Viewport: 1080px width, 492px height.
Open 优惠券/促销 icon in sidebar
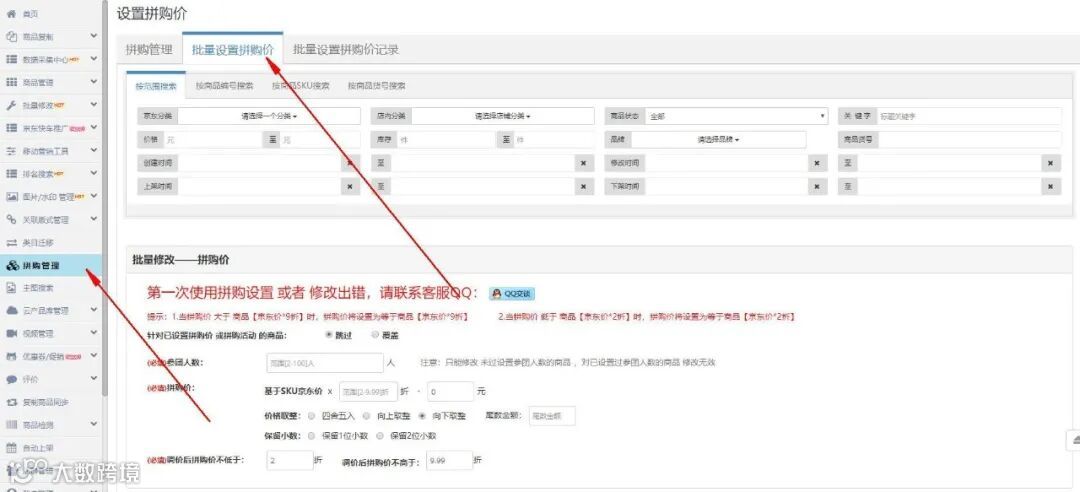11,356
